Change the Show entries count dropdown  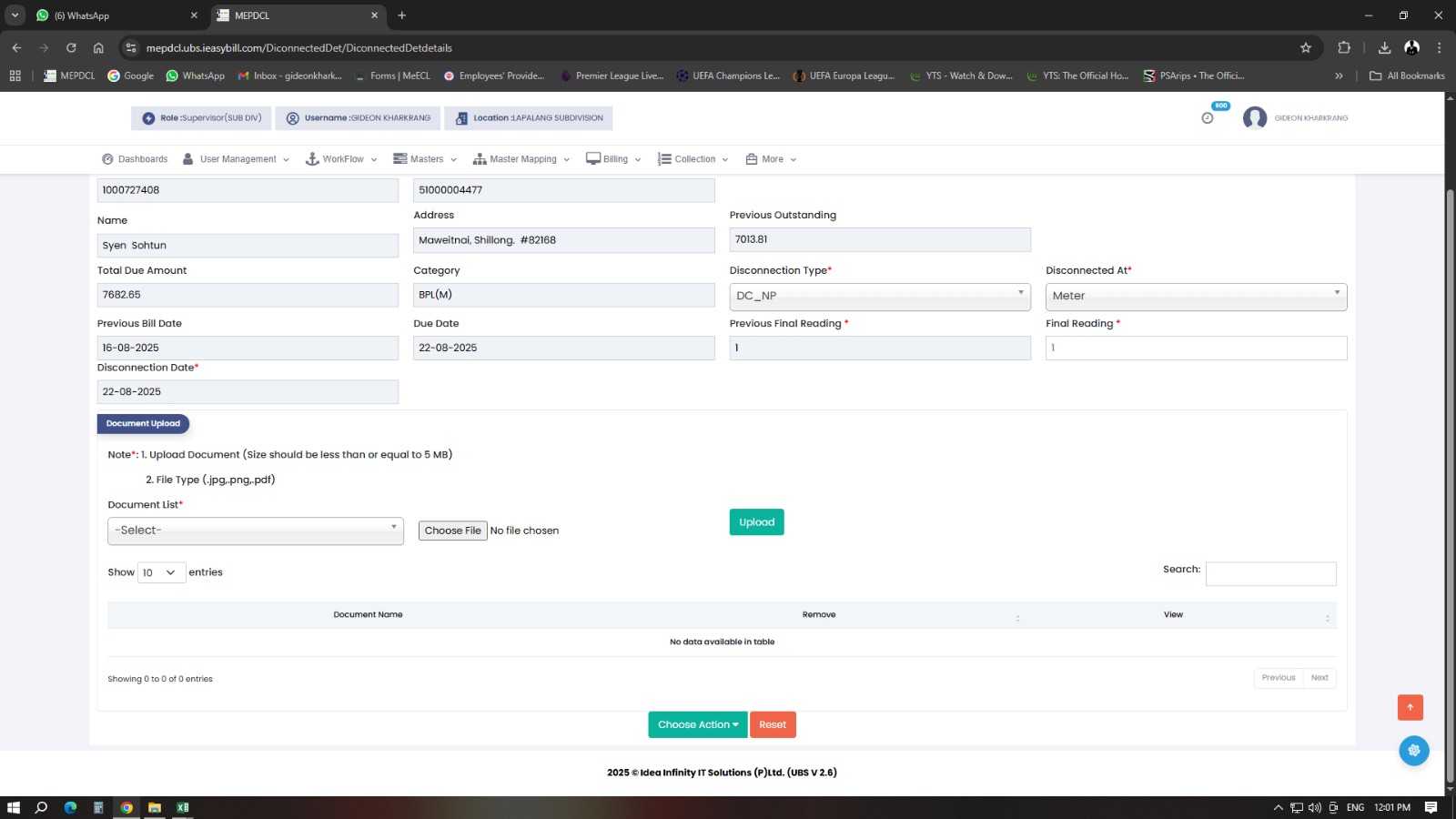[x=161, y=572]
